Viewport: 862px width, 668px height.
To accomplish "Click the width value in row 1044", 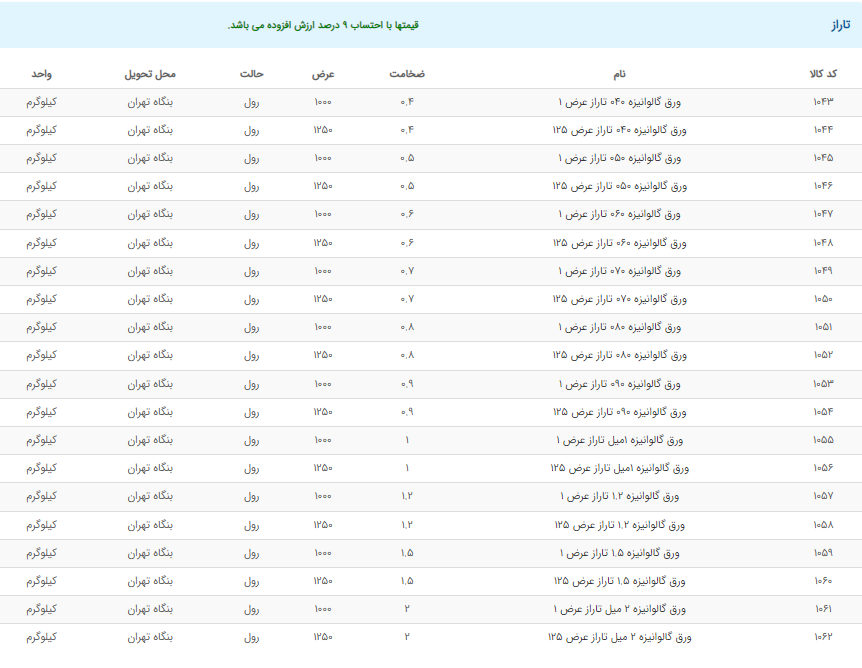I will [323, 130].
